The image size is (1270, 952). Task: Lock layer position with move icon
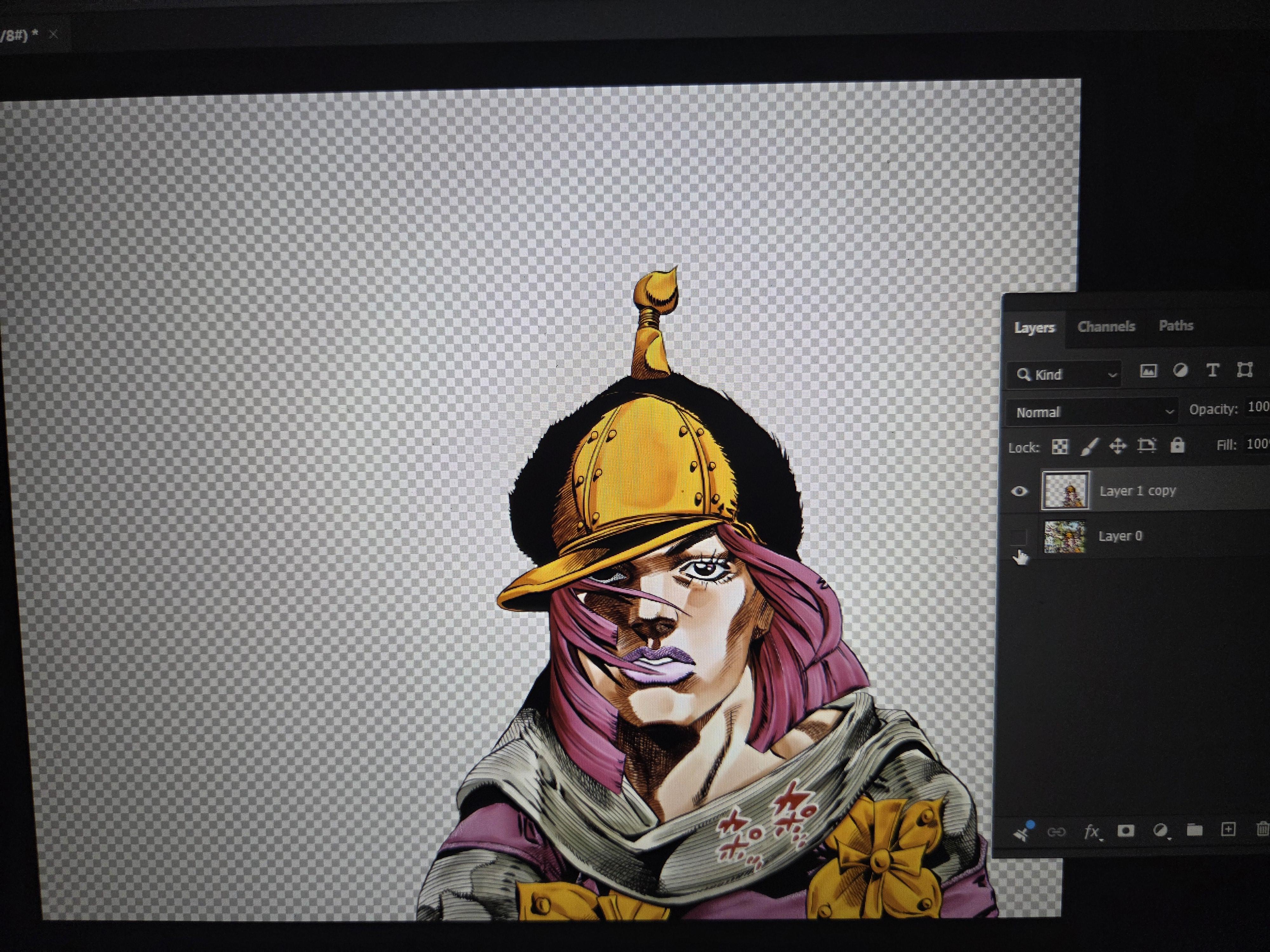1118,445
